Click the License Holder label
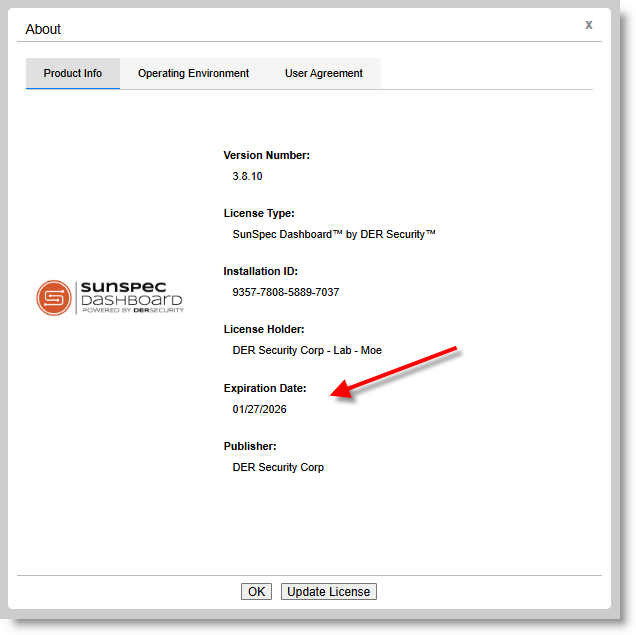The width and height of the screenshot is (636, 635). pos(264,329)
